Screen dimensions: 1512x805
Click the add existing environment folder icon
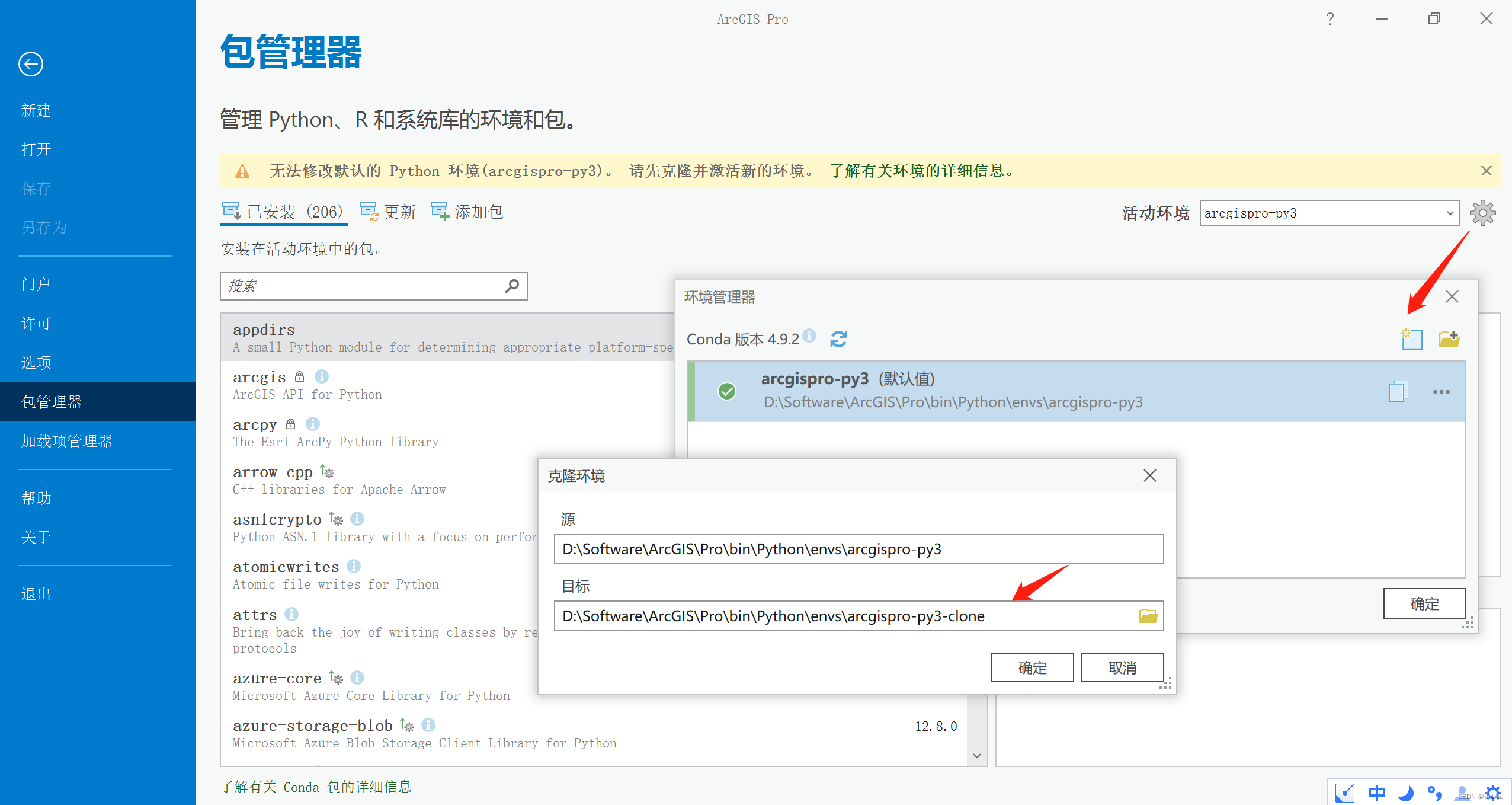tap(1449, 339)
